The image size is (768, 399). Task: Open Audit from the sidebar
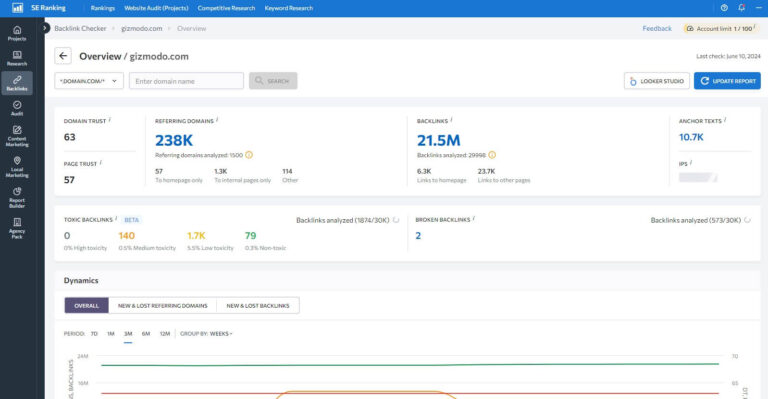tap(17, 108)
